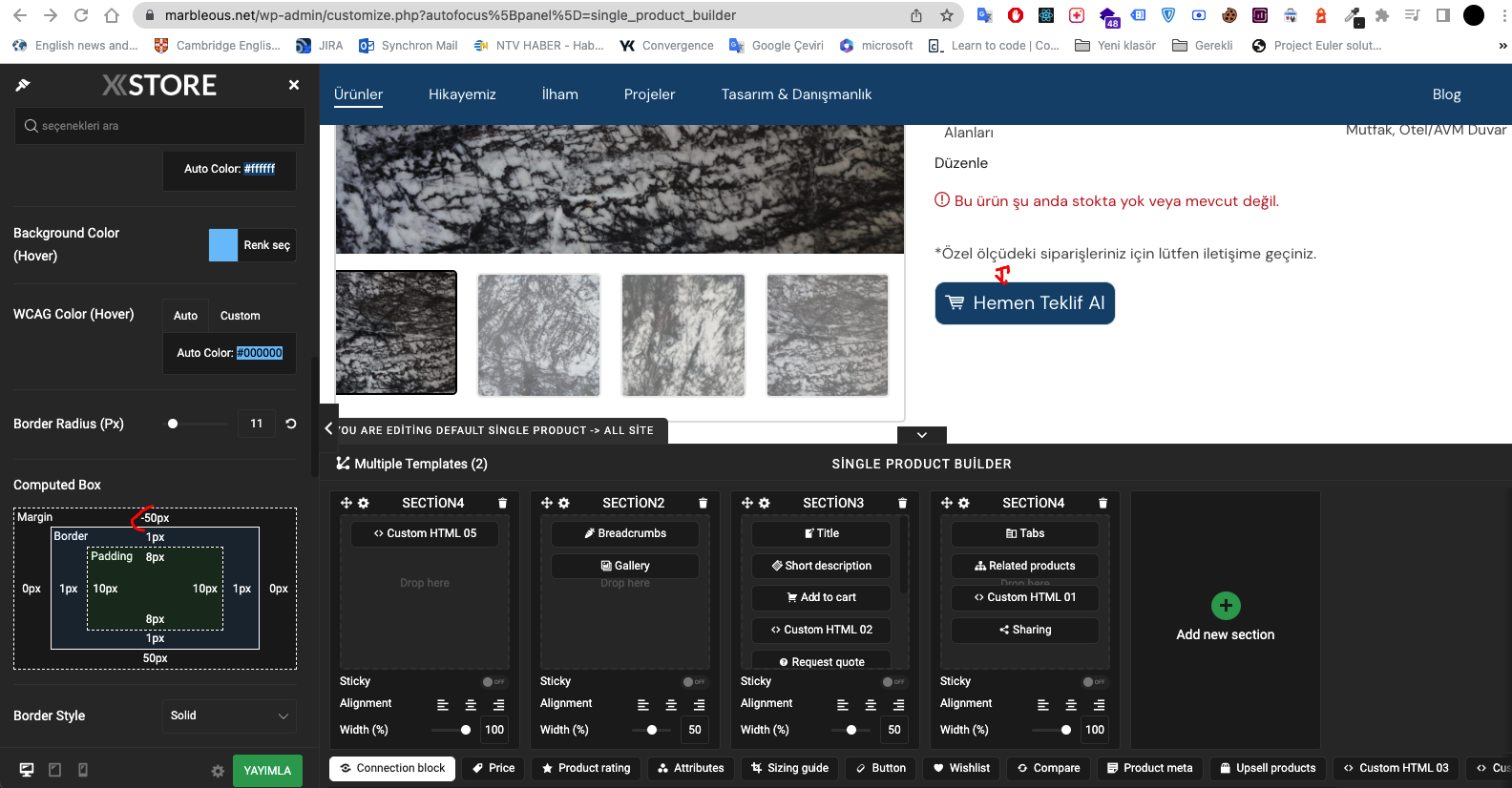Screen dimensions: 1512x788
Task: Delete SECTION2 via trash icon
Action: 703,503
